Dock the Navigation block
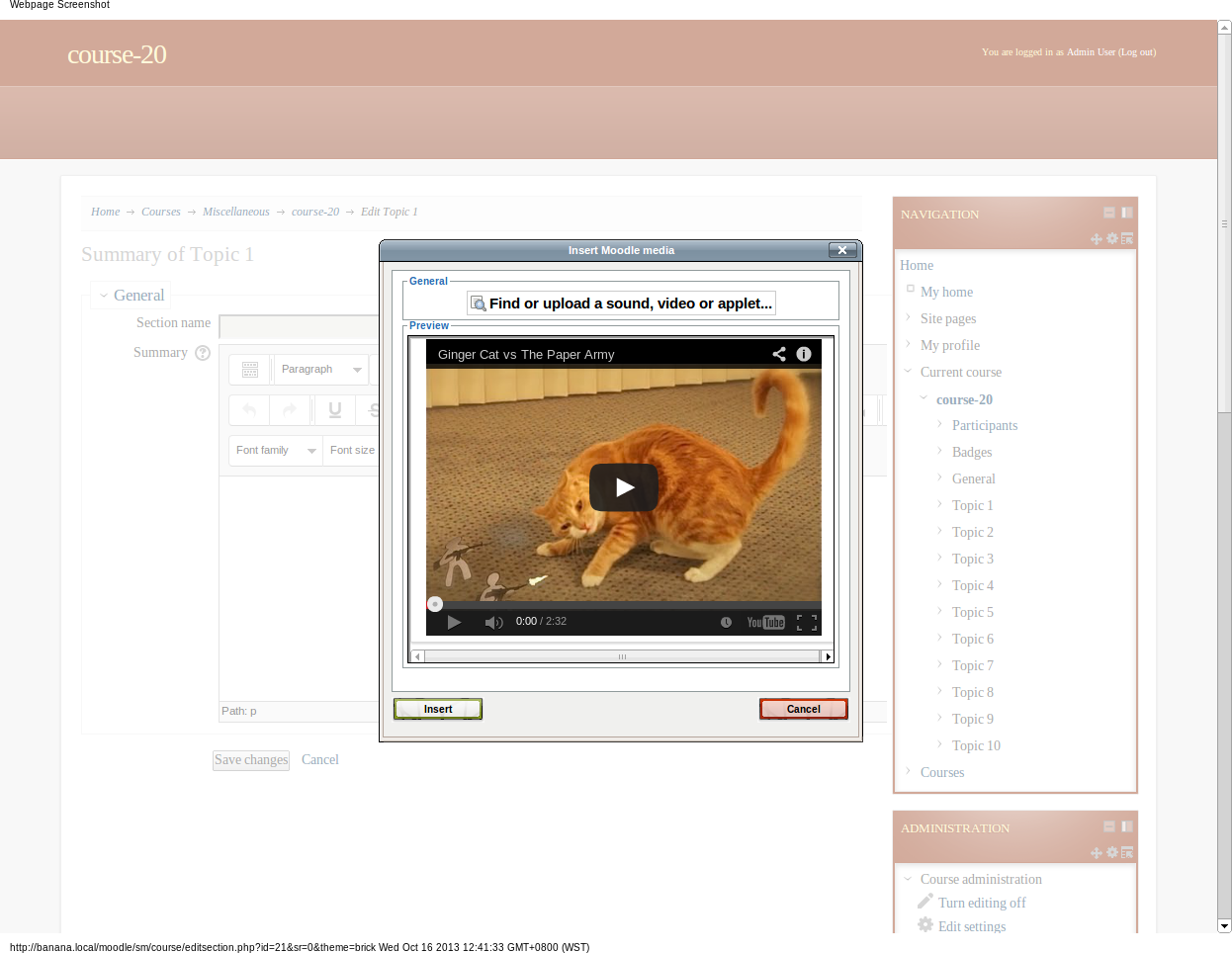Image resolution: width=1232 pixels, height=953 pixels. (1127, 213)
